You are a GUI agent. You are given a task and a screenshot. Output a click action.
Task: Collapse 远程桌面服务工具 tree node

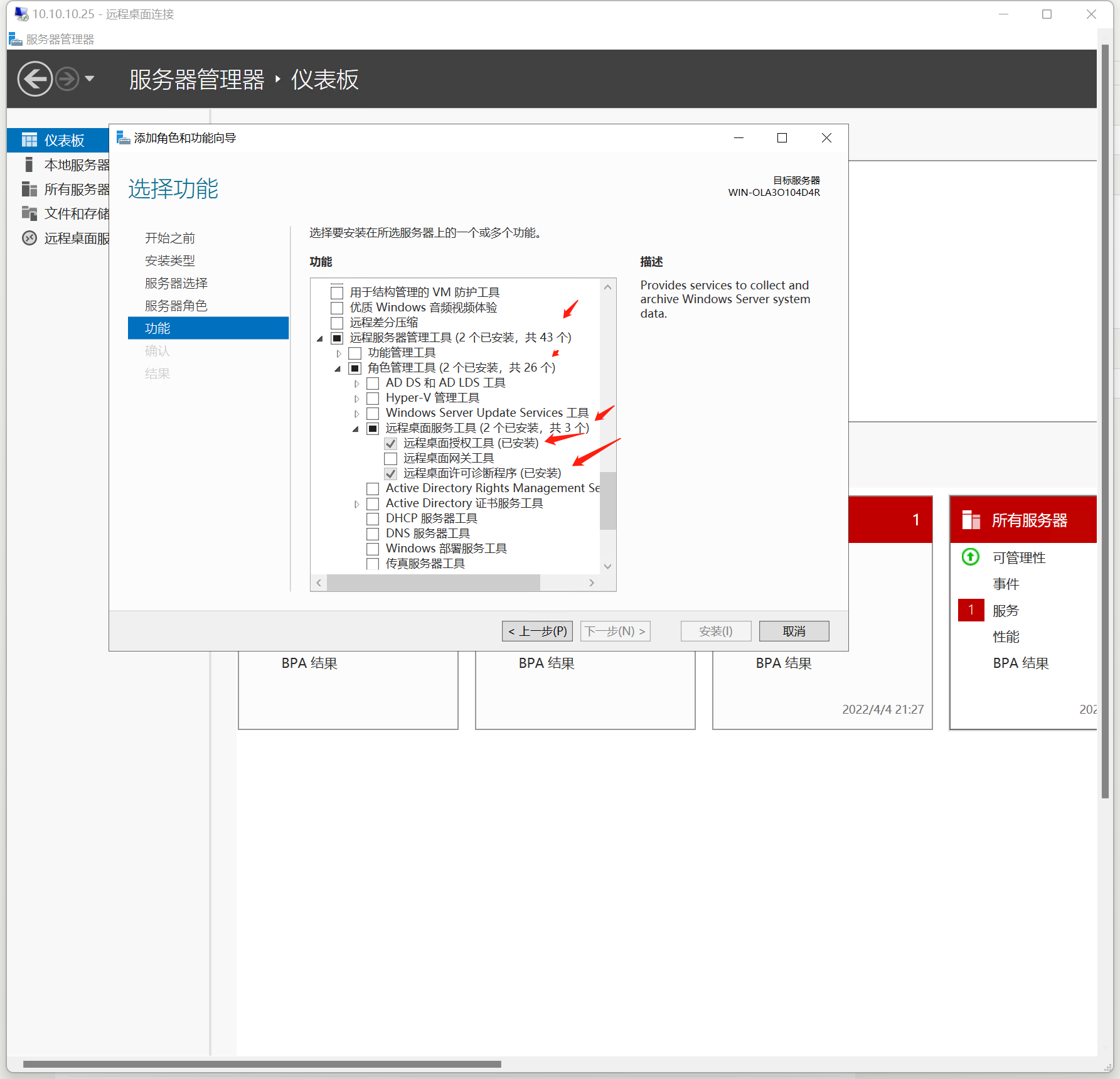(356, 429)
